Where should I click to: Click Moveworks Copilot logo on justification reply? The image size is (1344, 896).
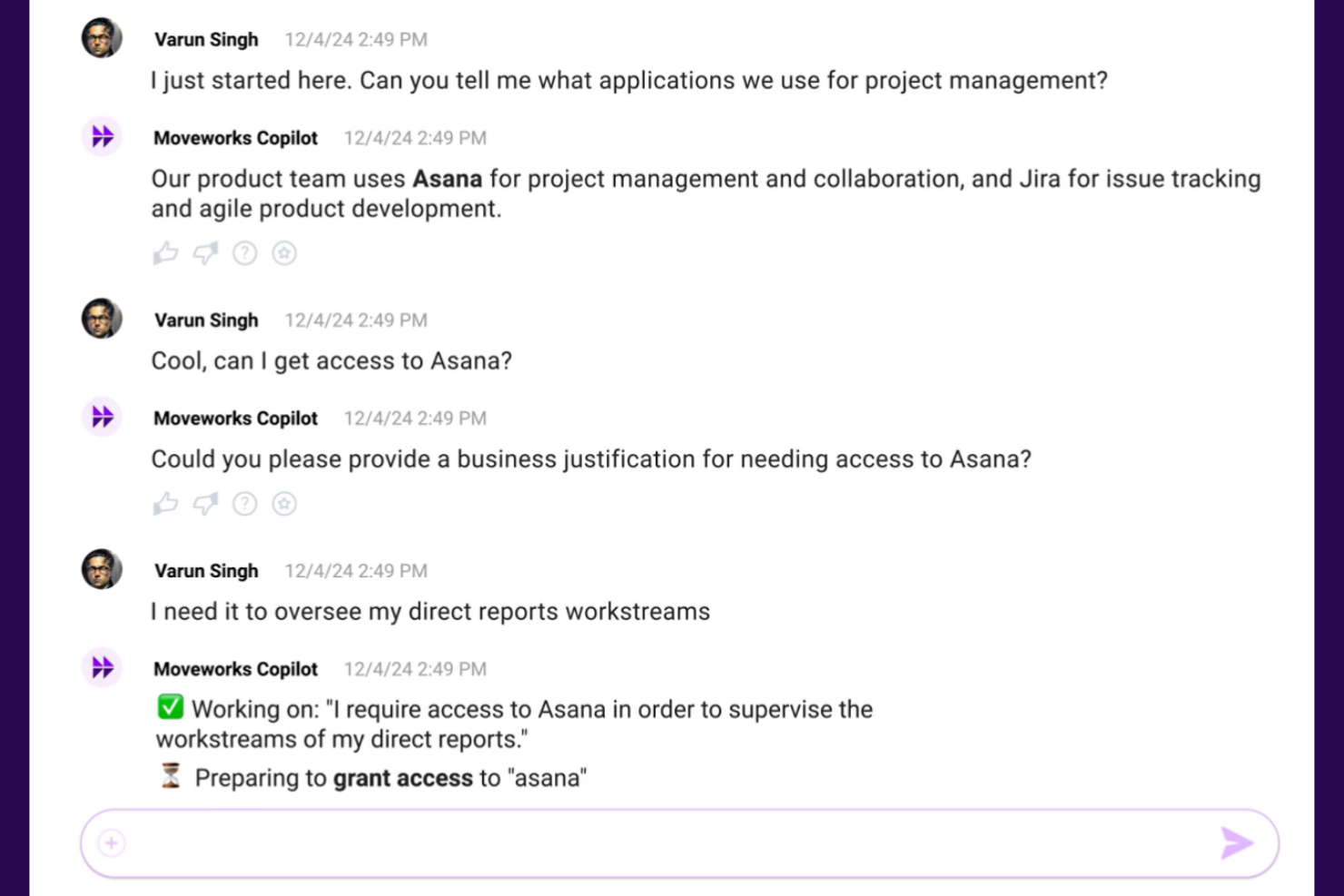[x=102, y=417]
